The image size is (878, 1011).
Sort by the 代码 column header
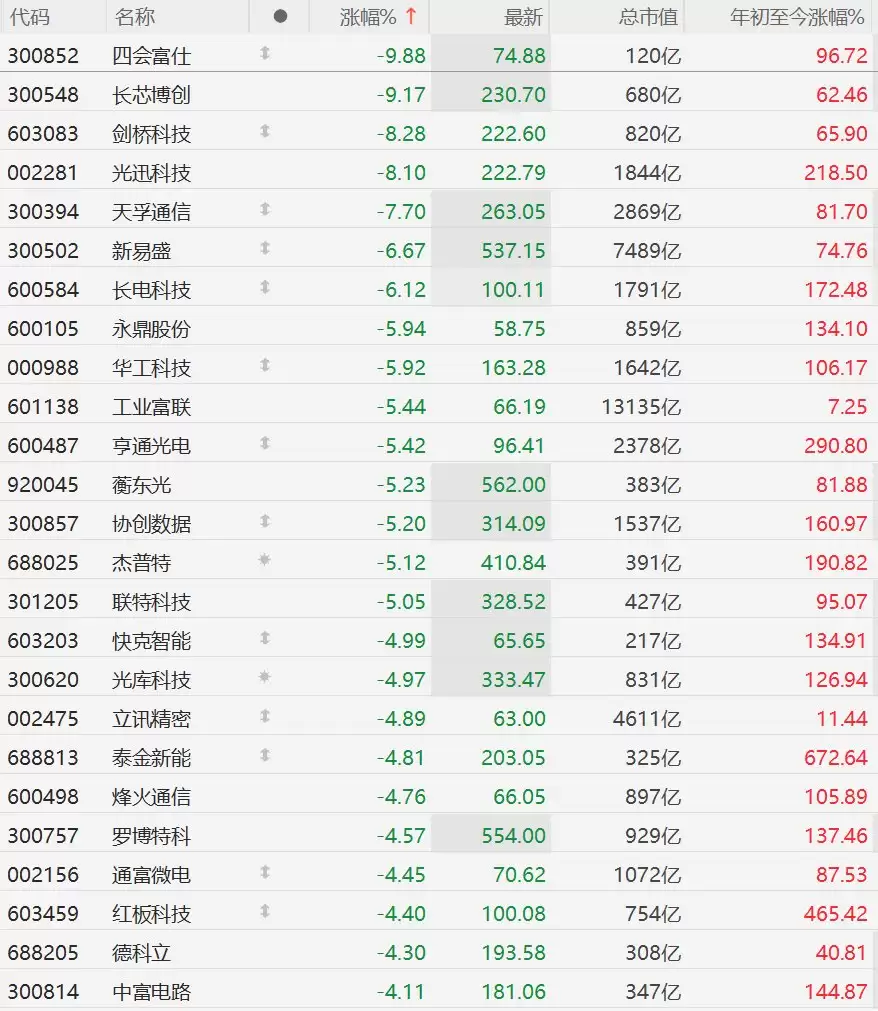point(30,17)
